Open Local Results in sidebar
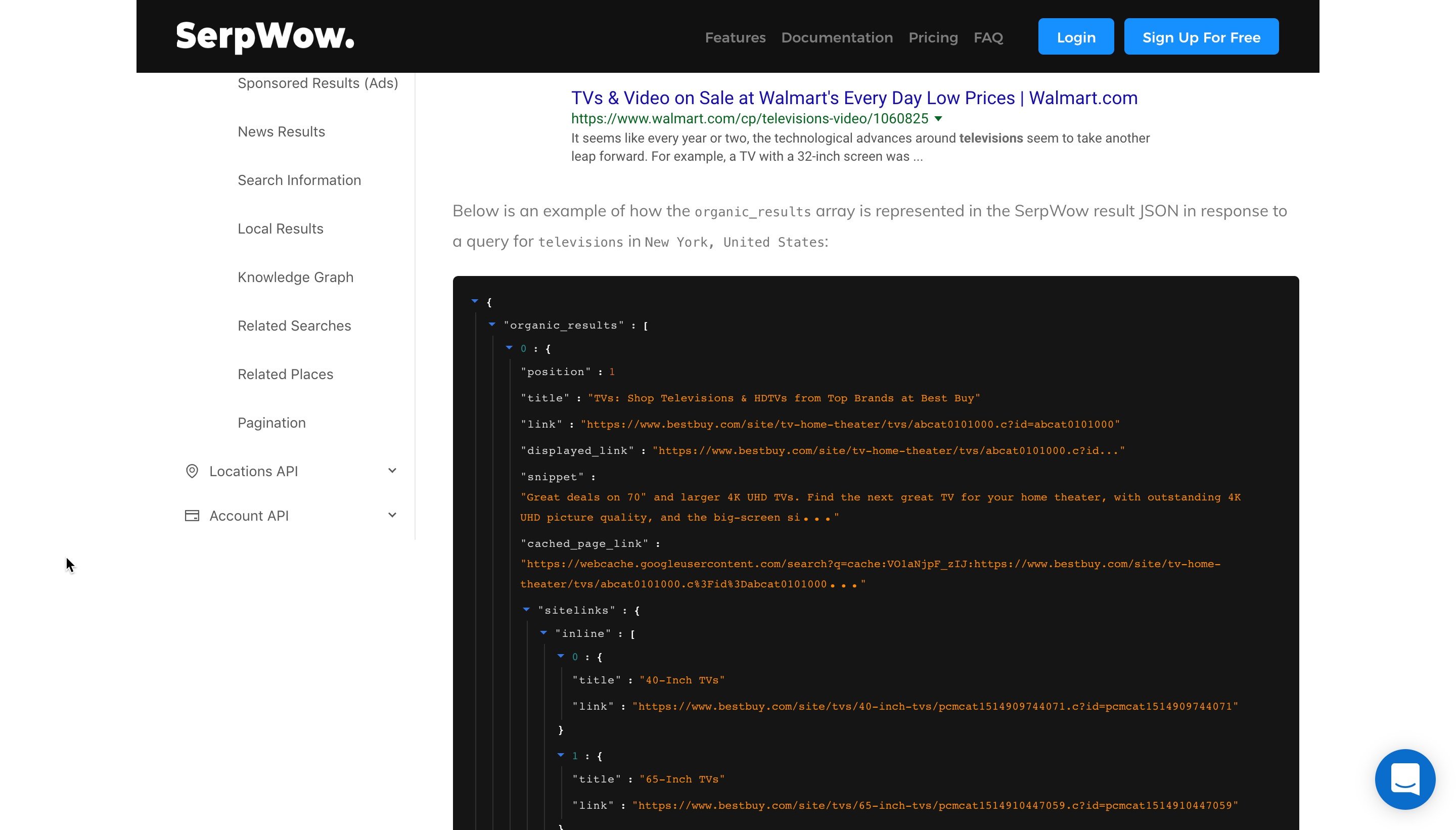 281,228
